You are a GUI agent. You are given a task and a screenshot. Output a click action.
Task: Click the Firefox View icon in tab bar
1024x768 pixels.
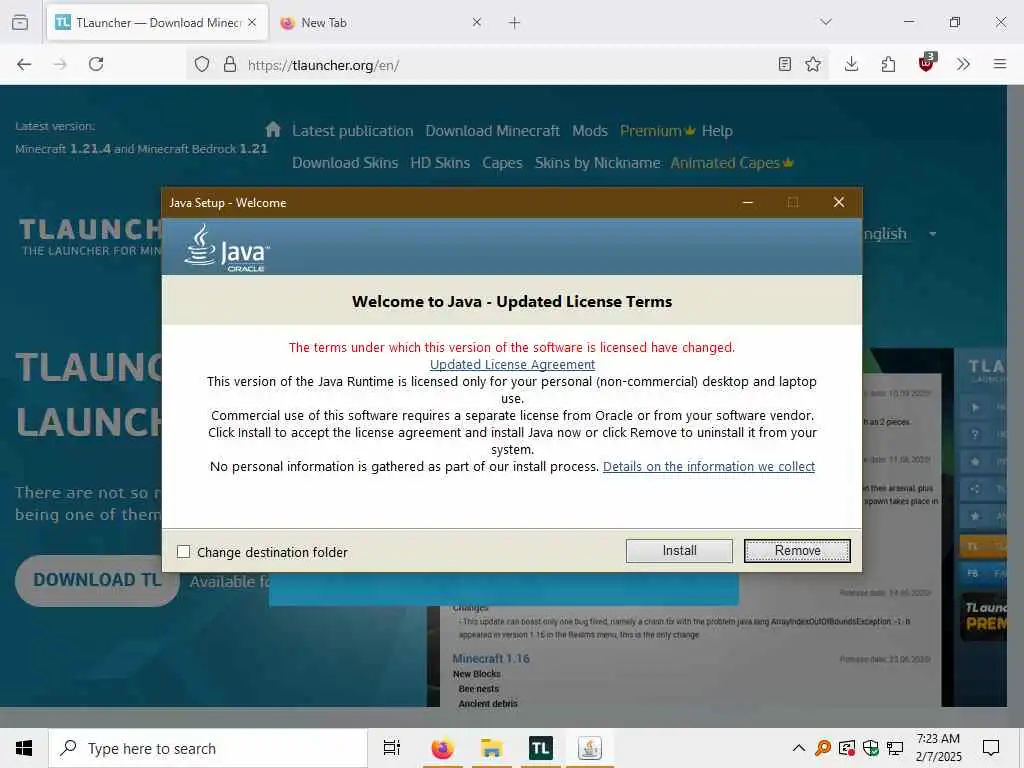pos(20,23)
